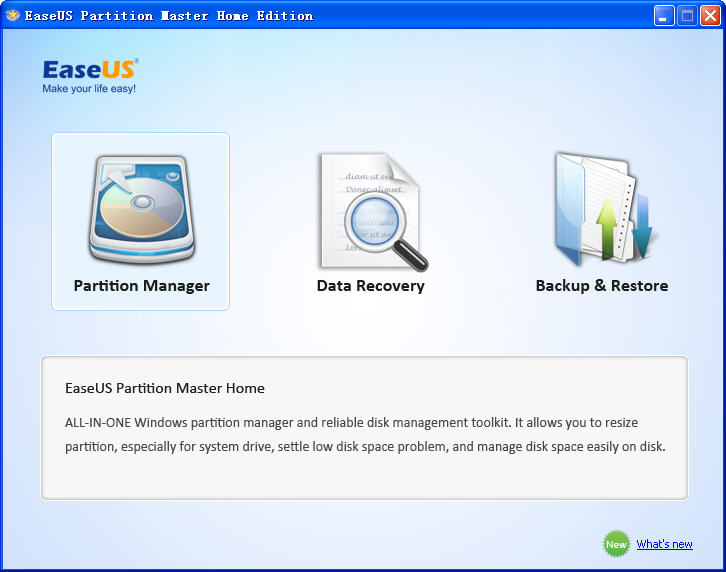Select the Backup & Restore label
Screen dimensions: 726x572
pos(602,285)
